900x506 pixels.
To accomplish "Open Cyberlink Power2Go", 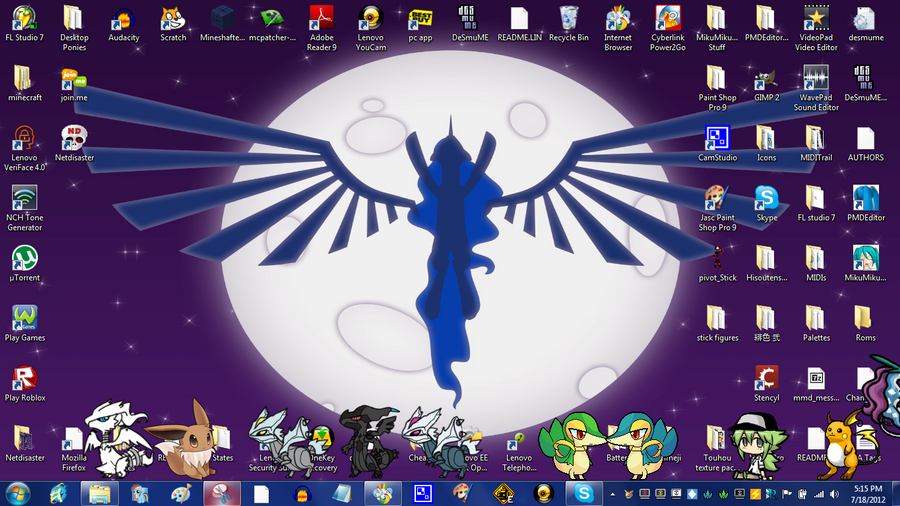I will 668,29.
